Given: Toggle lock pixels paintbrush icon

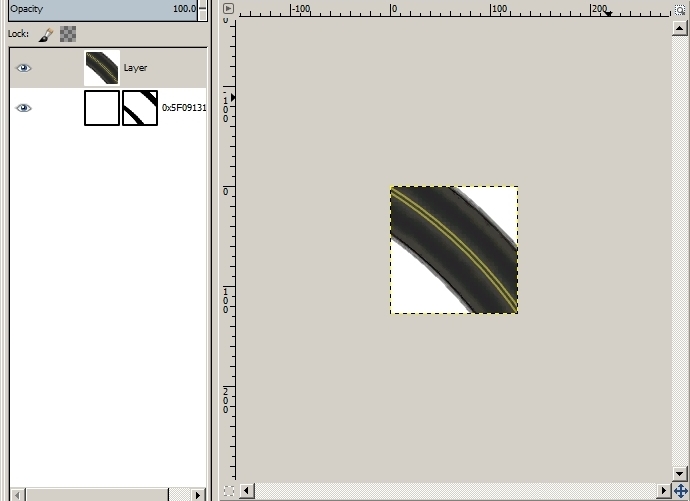Looking at the screenshot, I should (x=46, y=34).
